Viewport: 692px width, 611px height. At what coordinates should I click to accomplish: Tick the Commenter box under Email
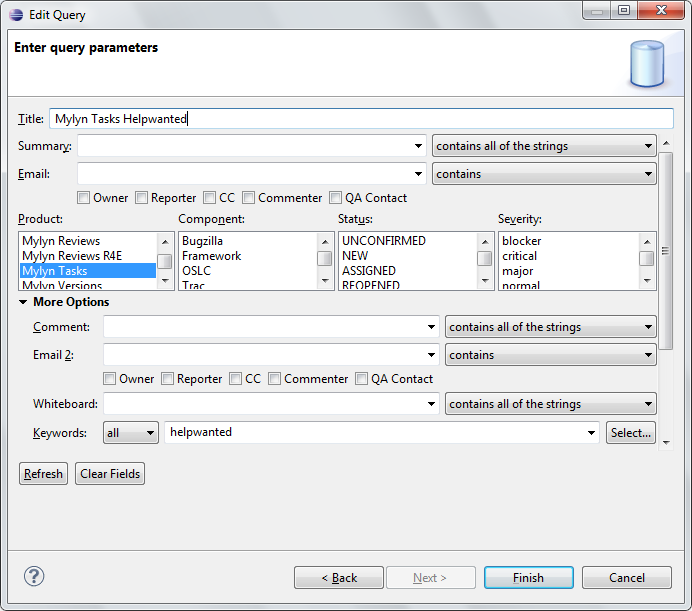click(248, 197)
